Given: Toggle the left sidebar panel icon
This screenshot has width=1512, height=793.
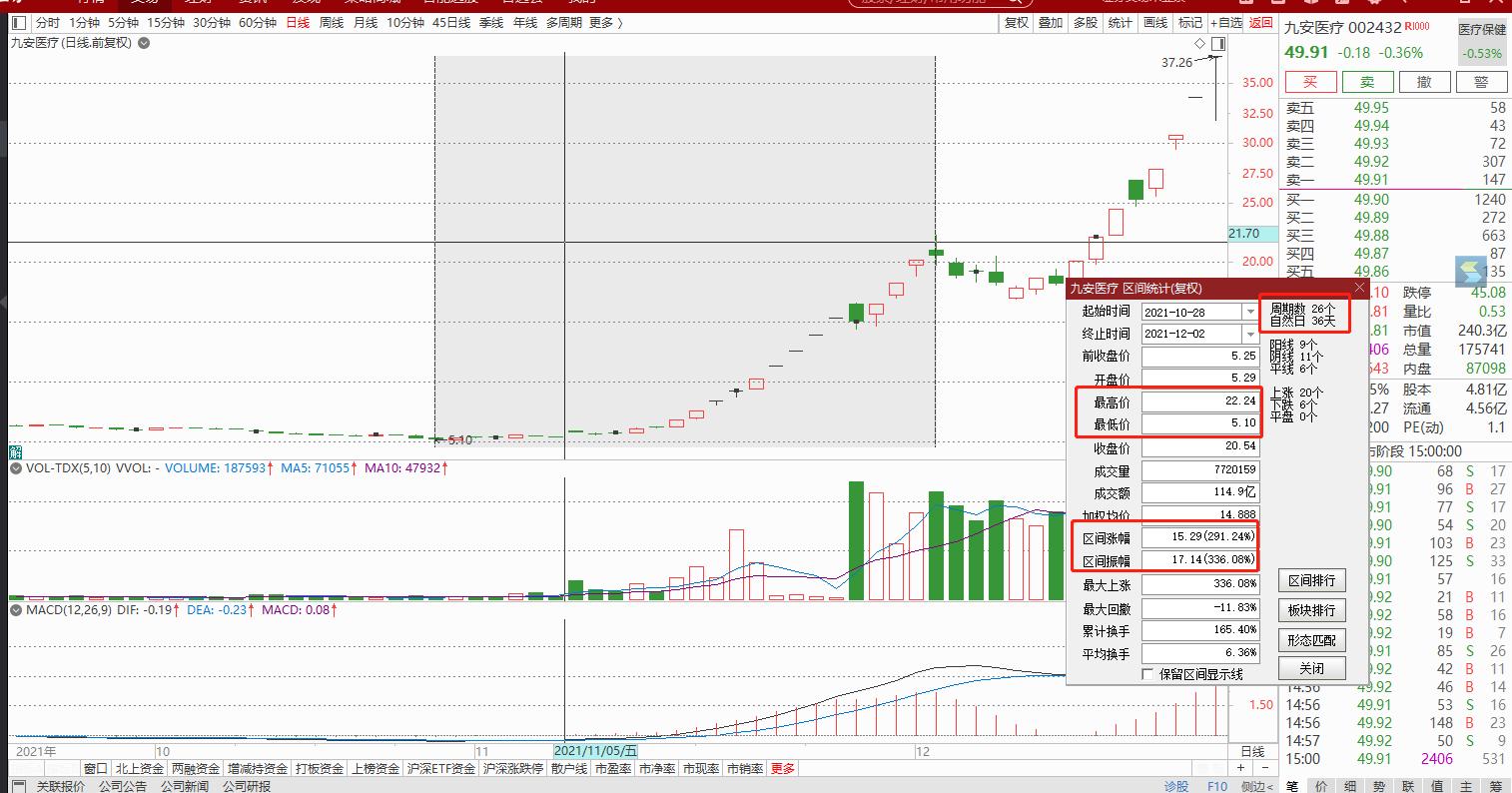Looking at the screenshot, I should click(x=18, y=23).
